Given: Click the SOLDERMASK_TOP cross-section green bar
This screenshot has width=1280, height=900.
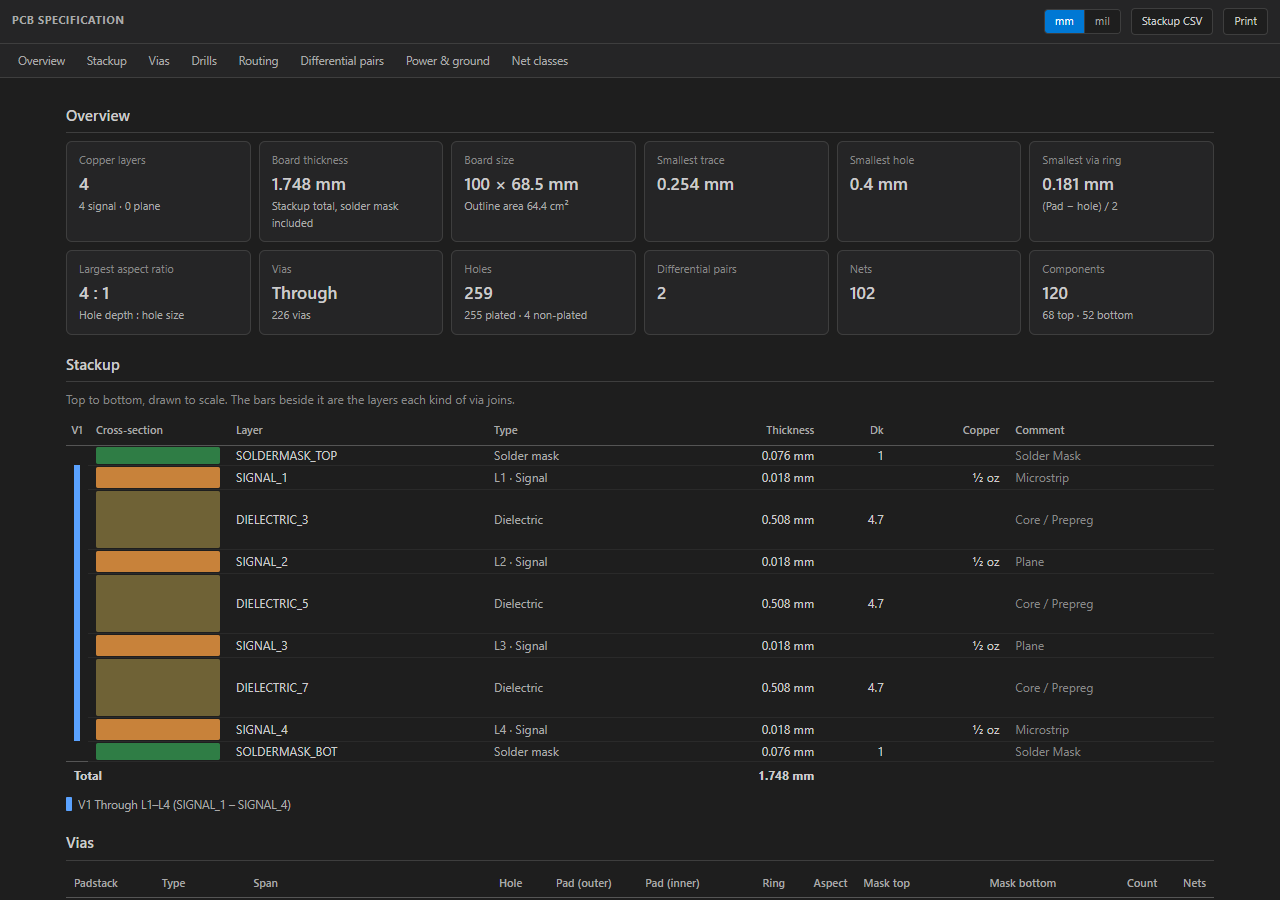Looking at the screenshot, I should point(158,456).
